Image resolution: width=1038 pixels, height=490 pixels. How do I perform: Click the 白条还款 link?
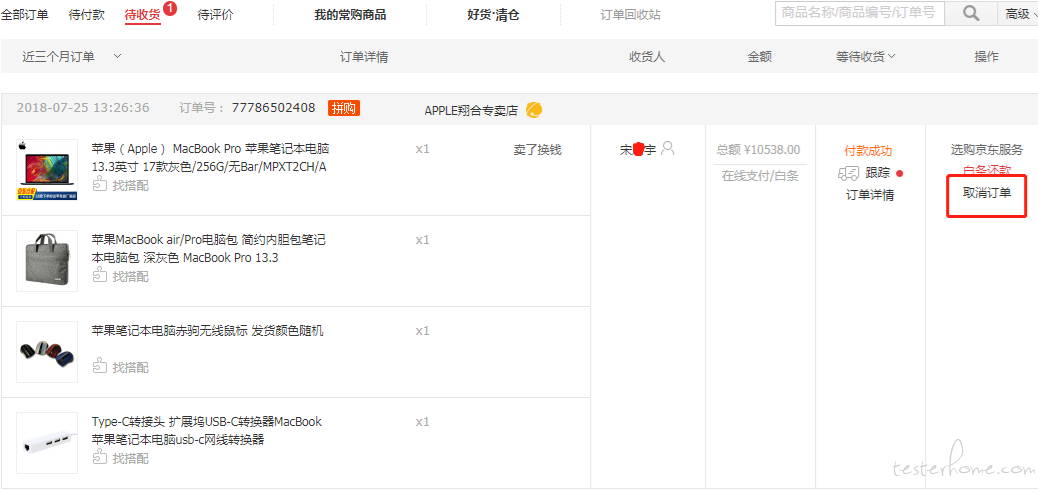987,170
